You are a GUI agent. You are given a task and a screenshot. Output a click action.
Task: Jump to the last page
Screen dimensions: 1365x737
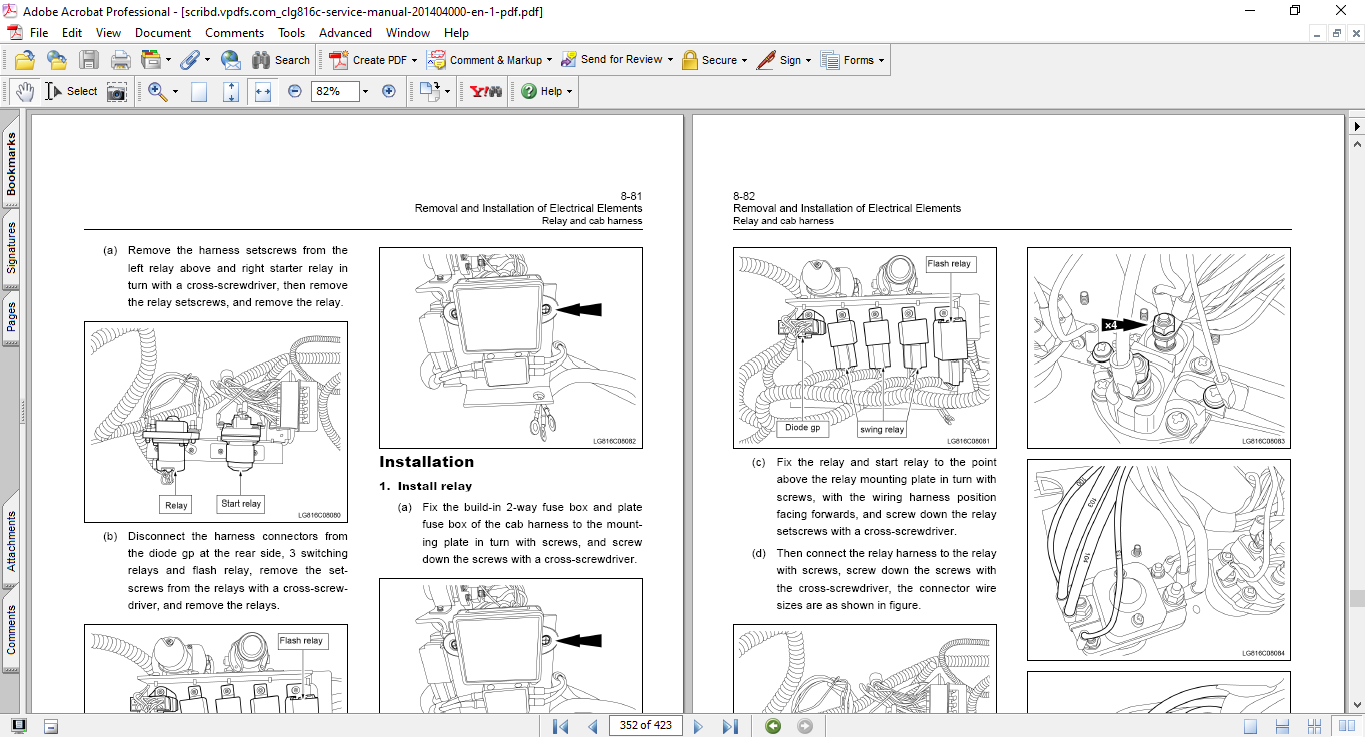[x=730, y=726]
